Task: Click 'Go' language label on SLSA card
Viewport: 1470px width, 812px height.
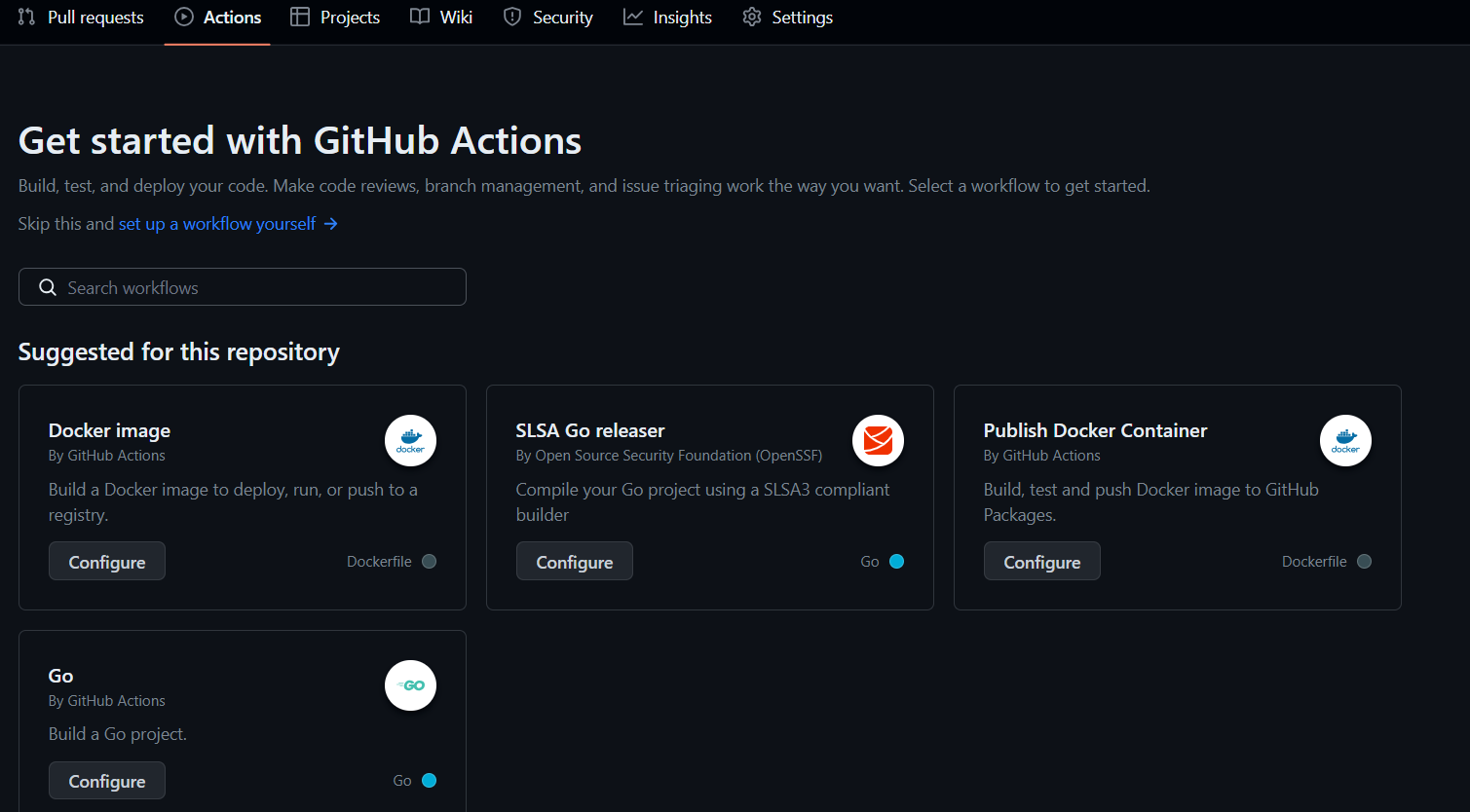Action: click(x=870, y=562)
